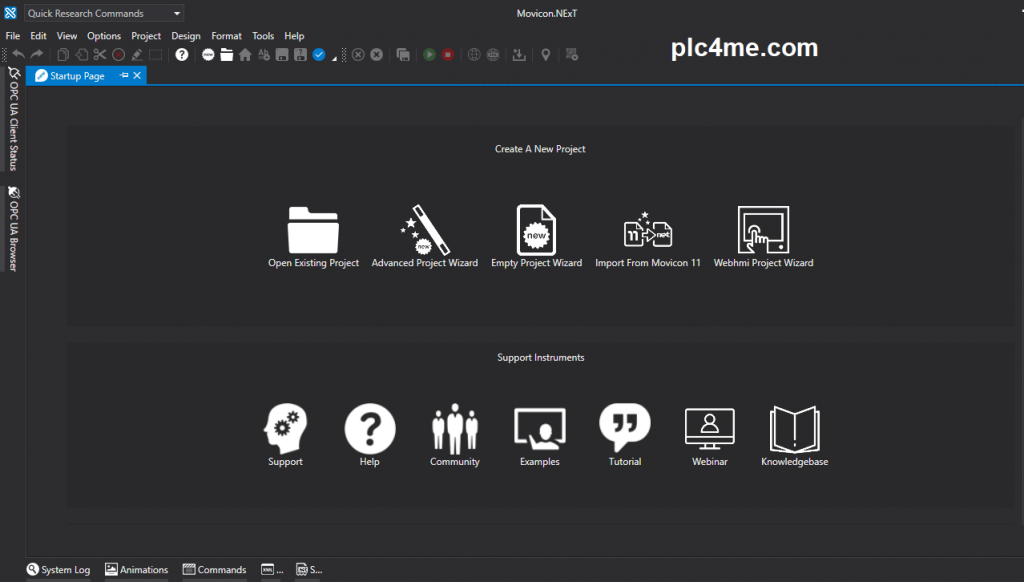
Task: Open the Tools menu
Action: 263,36
